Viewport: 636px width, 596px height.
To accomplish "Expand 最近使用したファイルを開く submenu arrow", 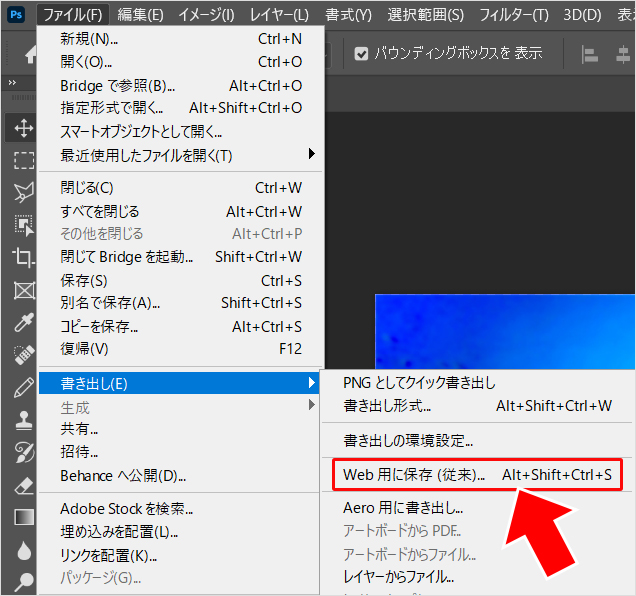I will (x=312, y=154).
